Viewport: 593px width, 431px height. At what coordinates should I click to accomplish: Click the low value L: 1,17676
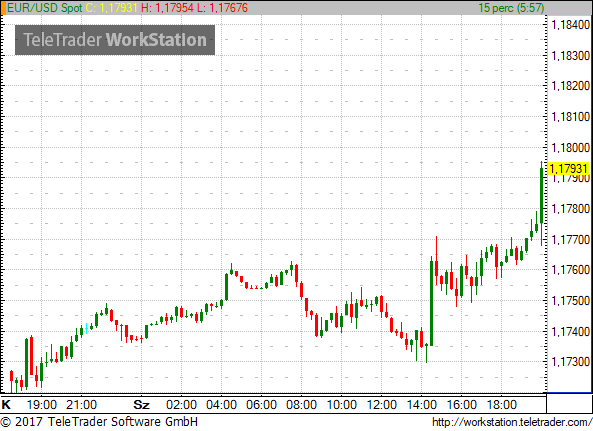pyautogui.click(x=222, y=8)
